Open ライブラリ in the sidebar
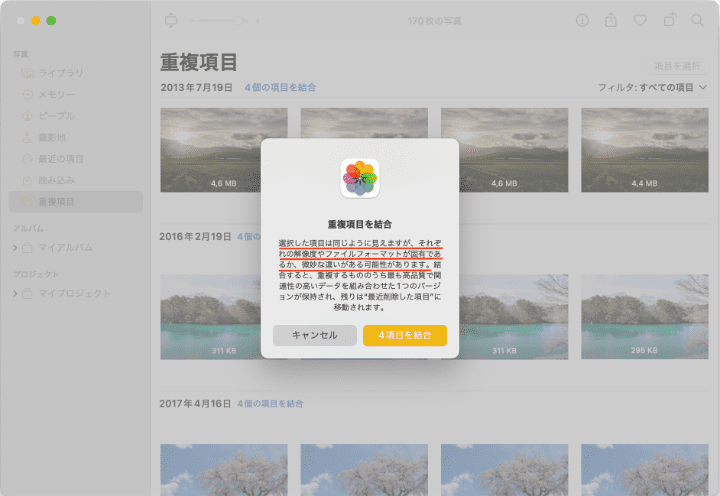Screen dimensions: 720x496 pos(76,73)
